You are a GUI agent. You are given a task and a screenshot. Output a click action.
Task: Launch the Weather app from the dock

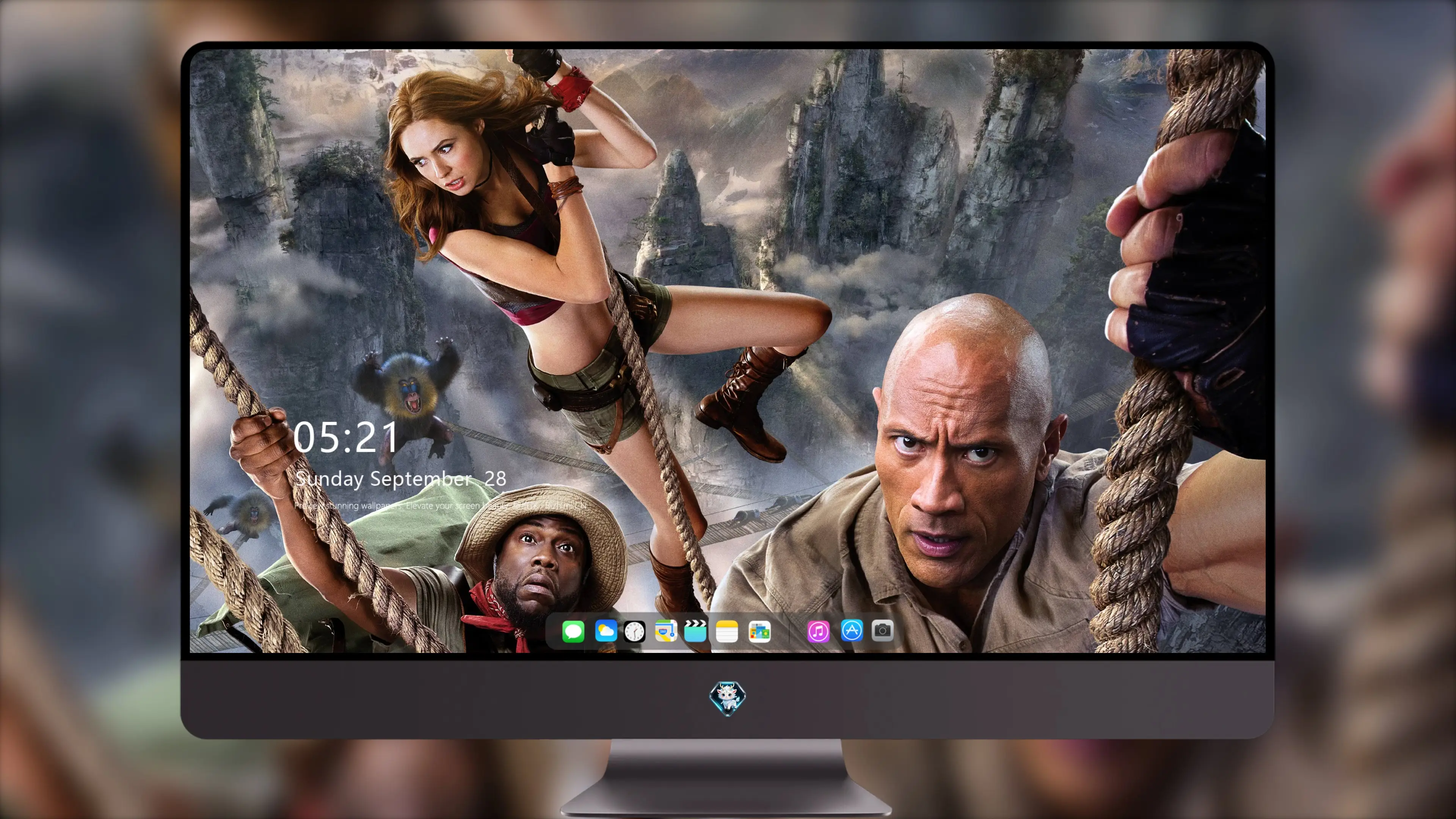click(606, 631)
